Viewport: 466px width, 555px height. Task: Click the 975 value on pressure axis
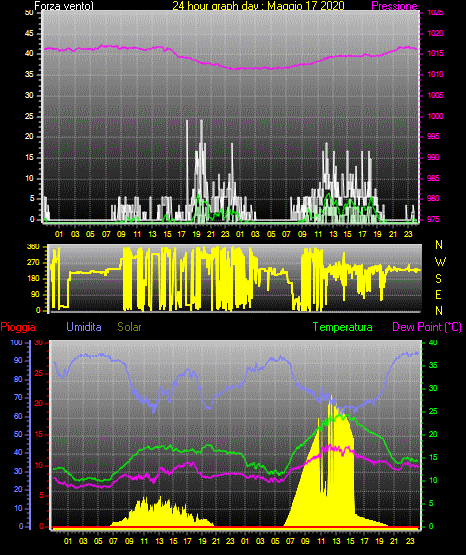click(433, 219)
